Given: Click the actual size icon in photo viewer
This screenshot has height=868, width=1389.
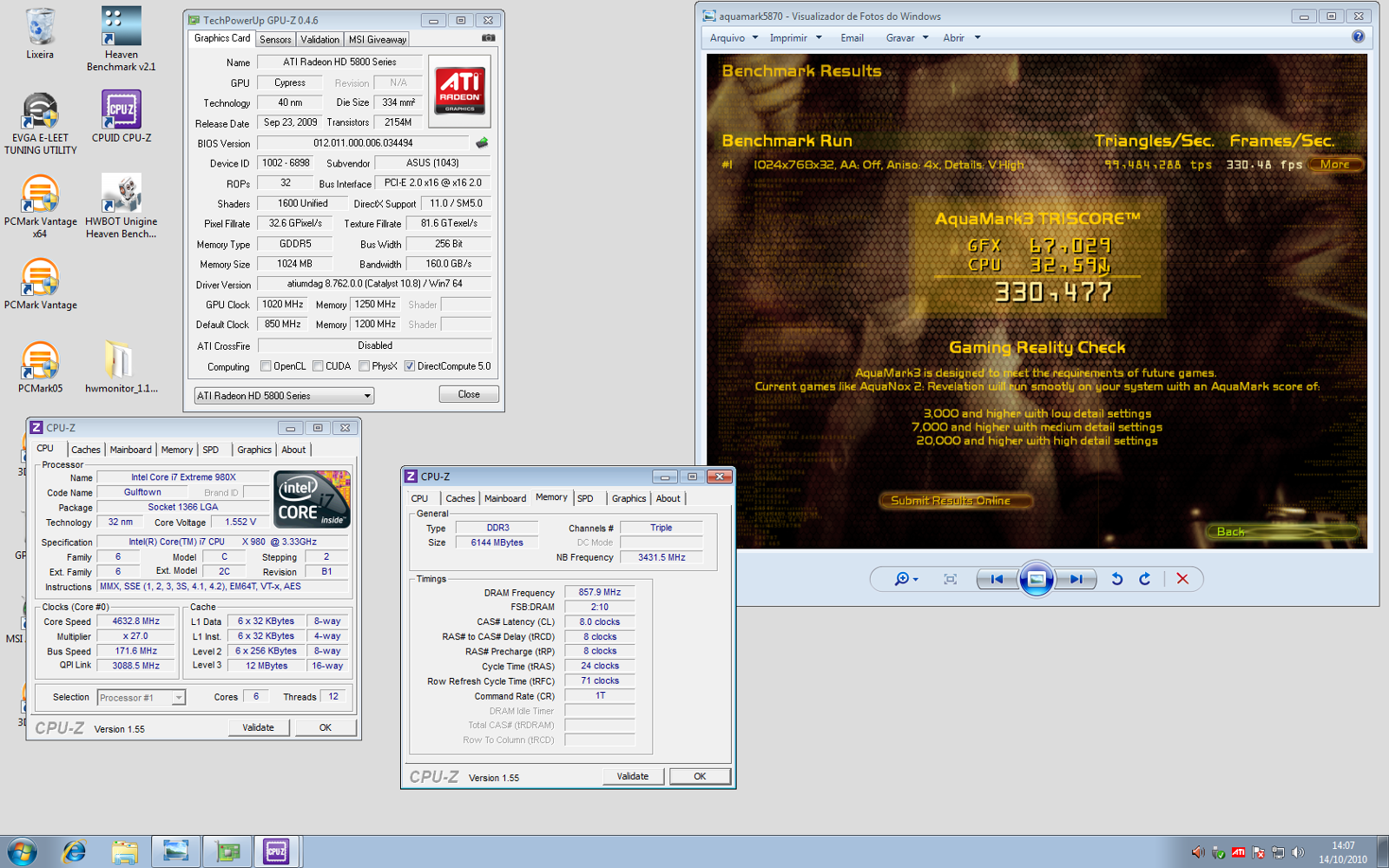Looking at the screenshot, I should pyautogui.click(x=950, y=579).
